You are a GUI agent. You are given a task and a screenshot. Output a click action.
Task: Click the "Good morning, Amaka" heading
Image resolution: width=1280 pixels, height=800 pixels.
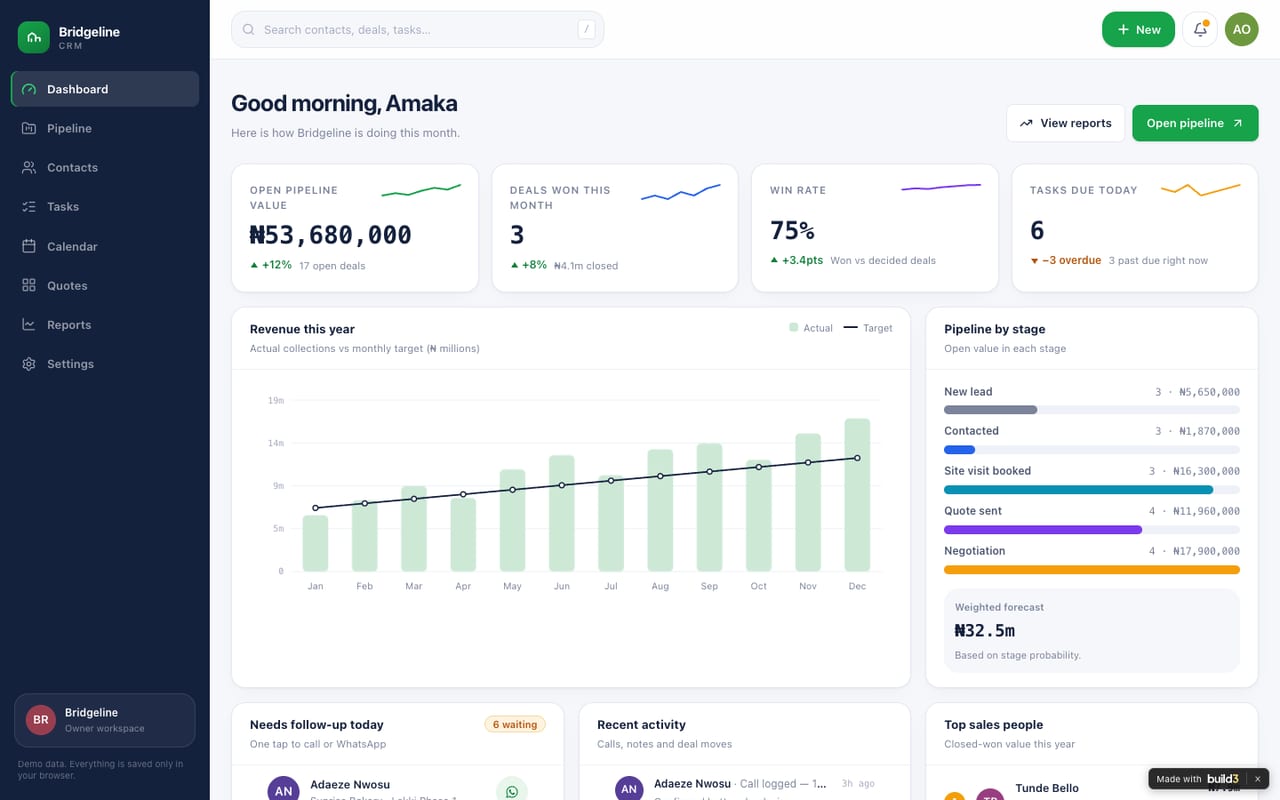click(344, 103)
